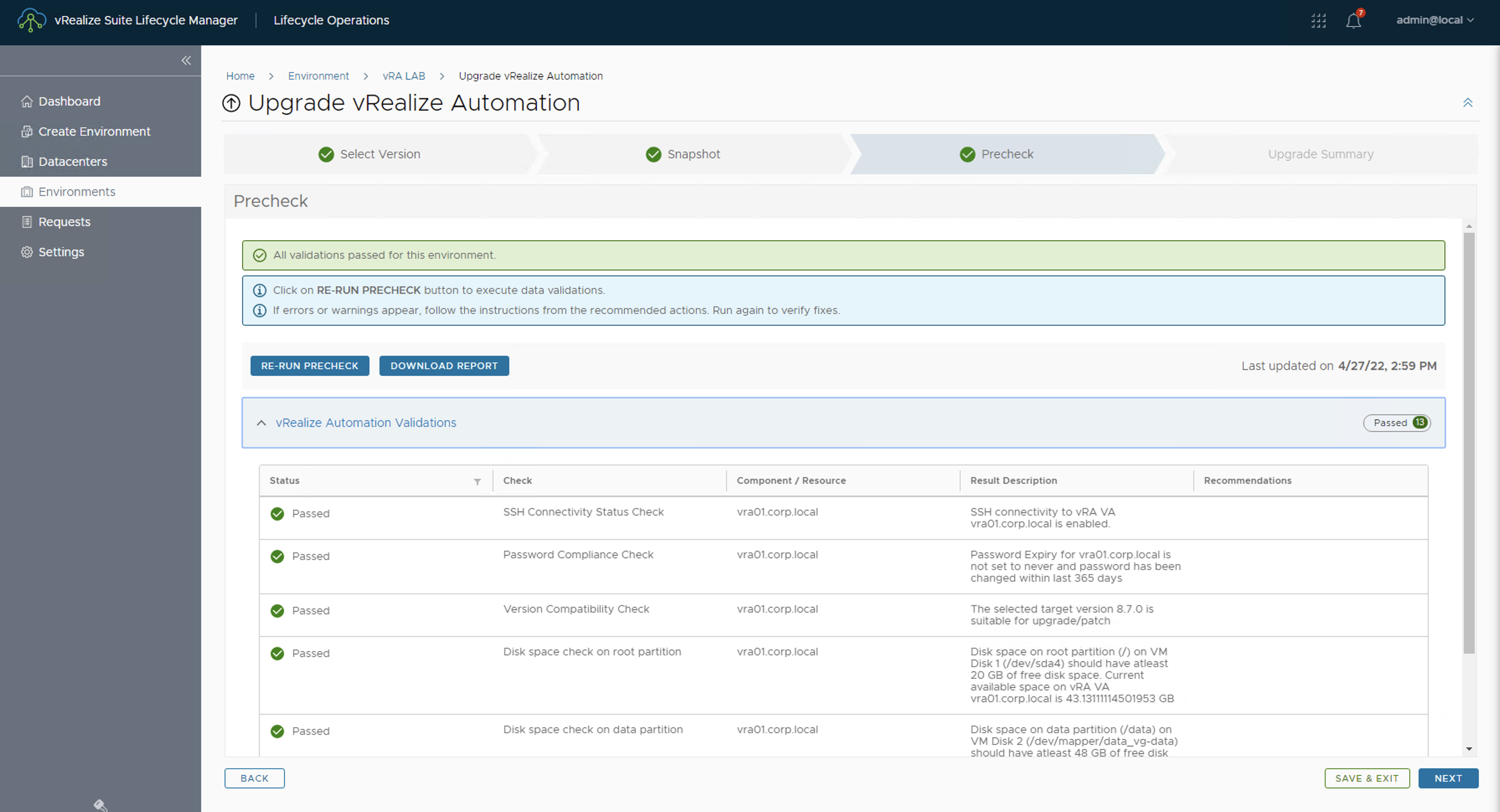Click the Settings gear icon in sidebar
This screenshot has width=1500, height=812.
[27, 252]
